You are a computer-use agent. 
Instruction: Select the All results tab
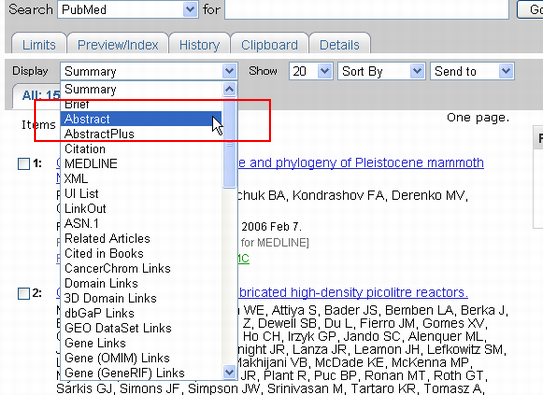click(36, 95)
